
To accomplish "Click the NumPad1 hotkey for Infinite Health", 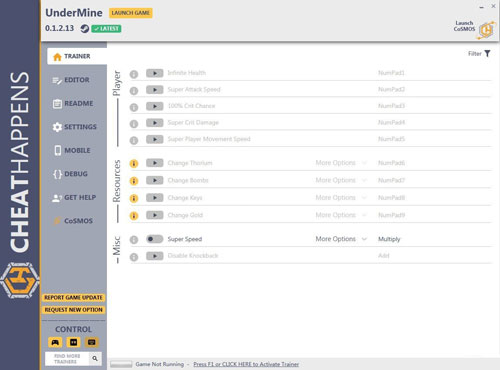I will tap(391, 73).
